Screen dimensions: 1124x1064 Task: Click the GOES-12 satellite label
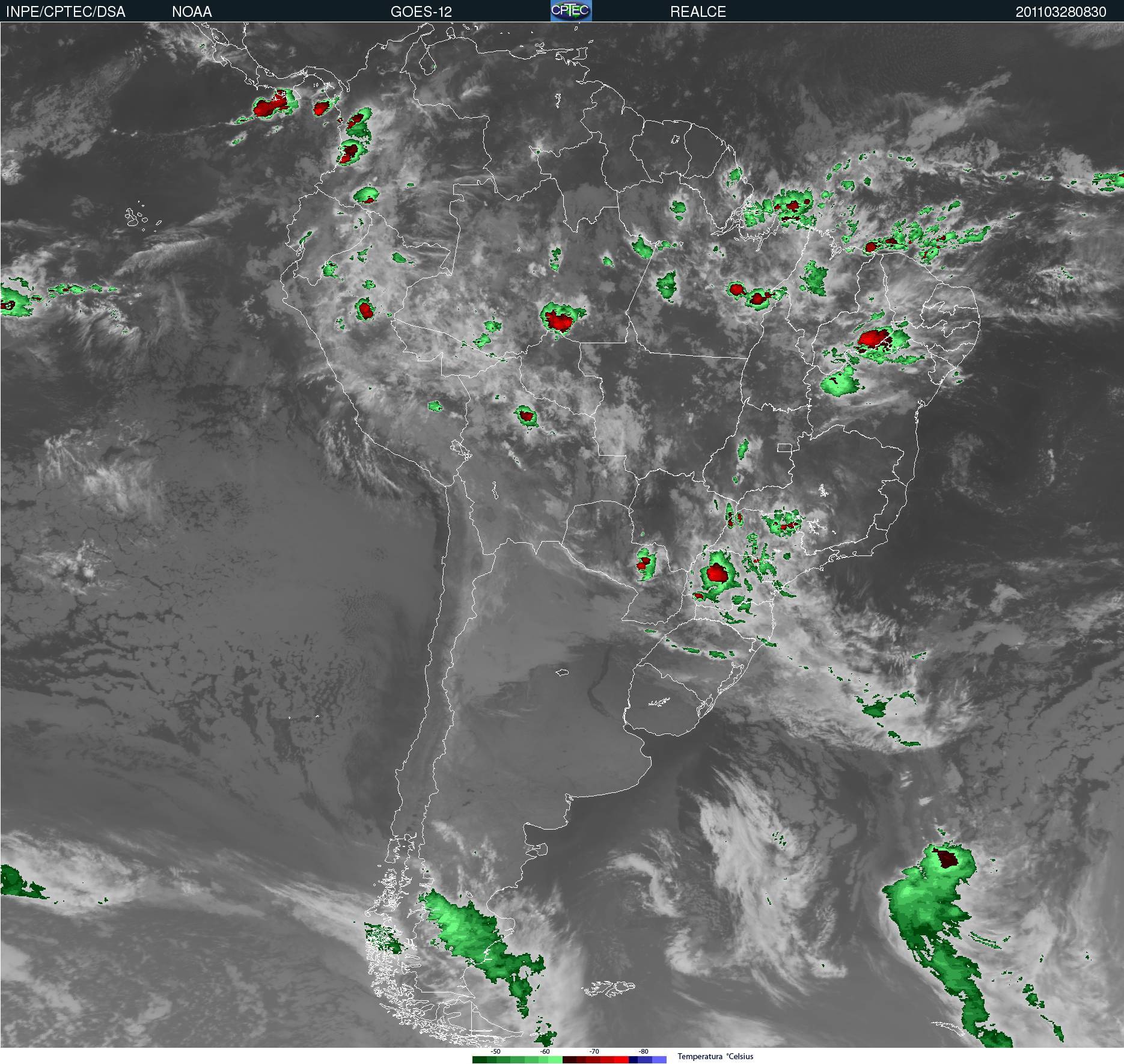pyautogui.click(x=421, y=11)
